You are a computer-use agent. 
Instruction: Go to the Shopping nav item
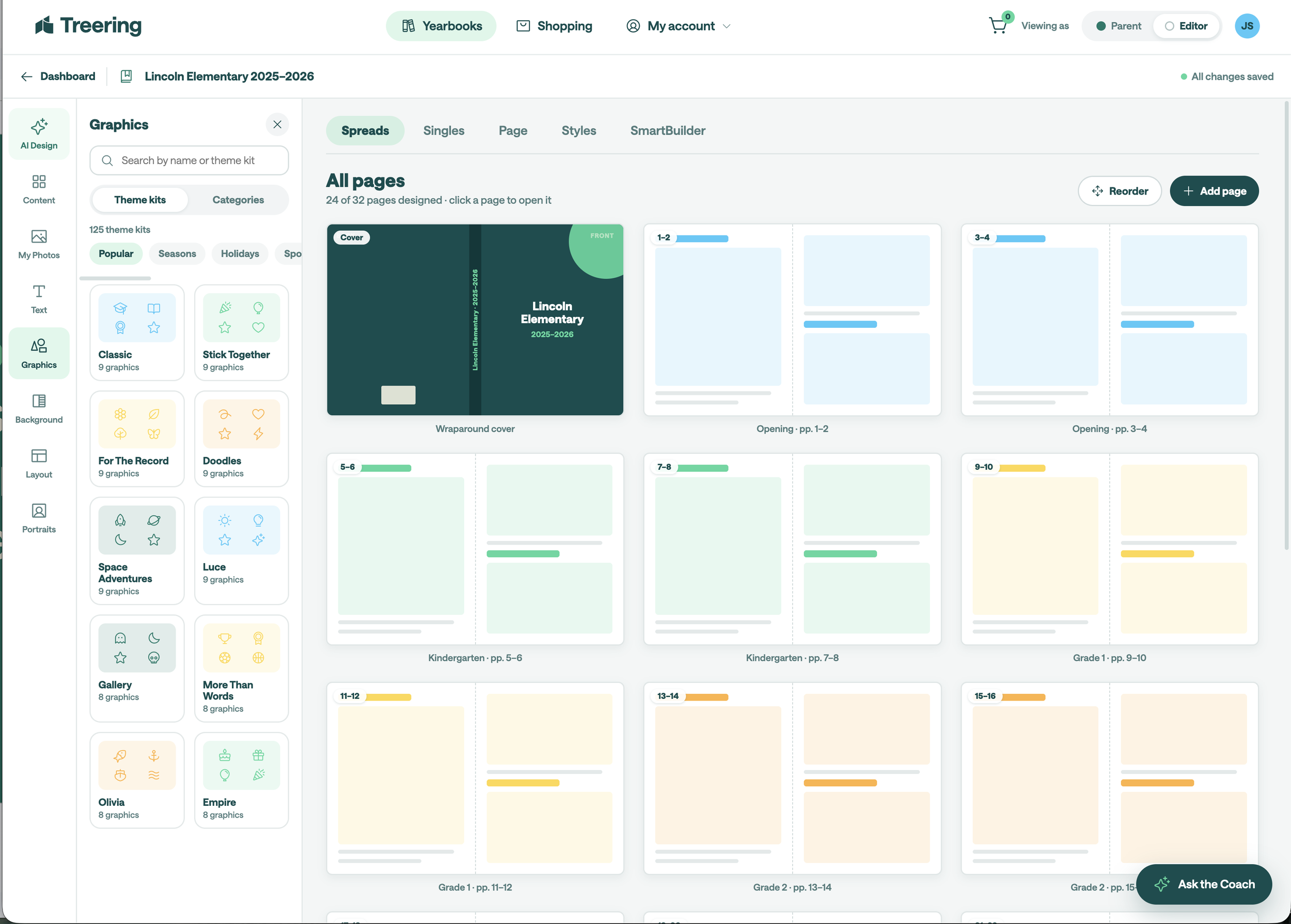554,26
